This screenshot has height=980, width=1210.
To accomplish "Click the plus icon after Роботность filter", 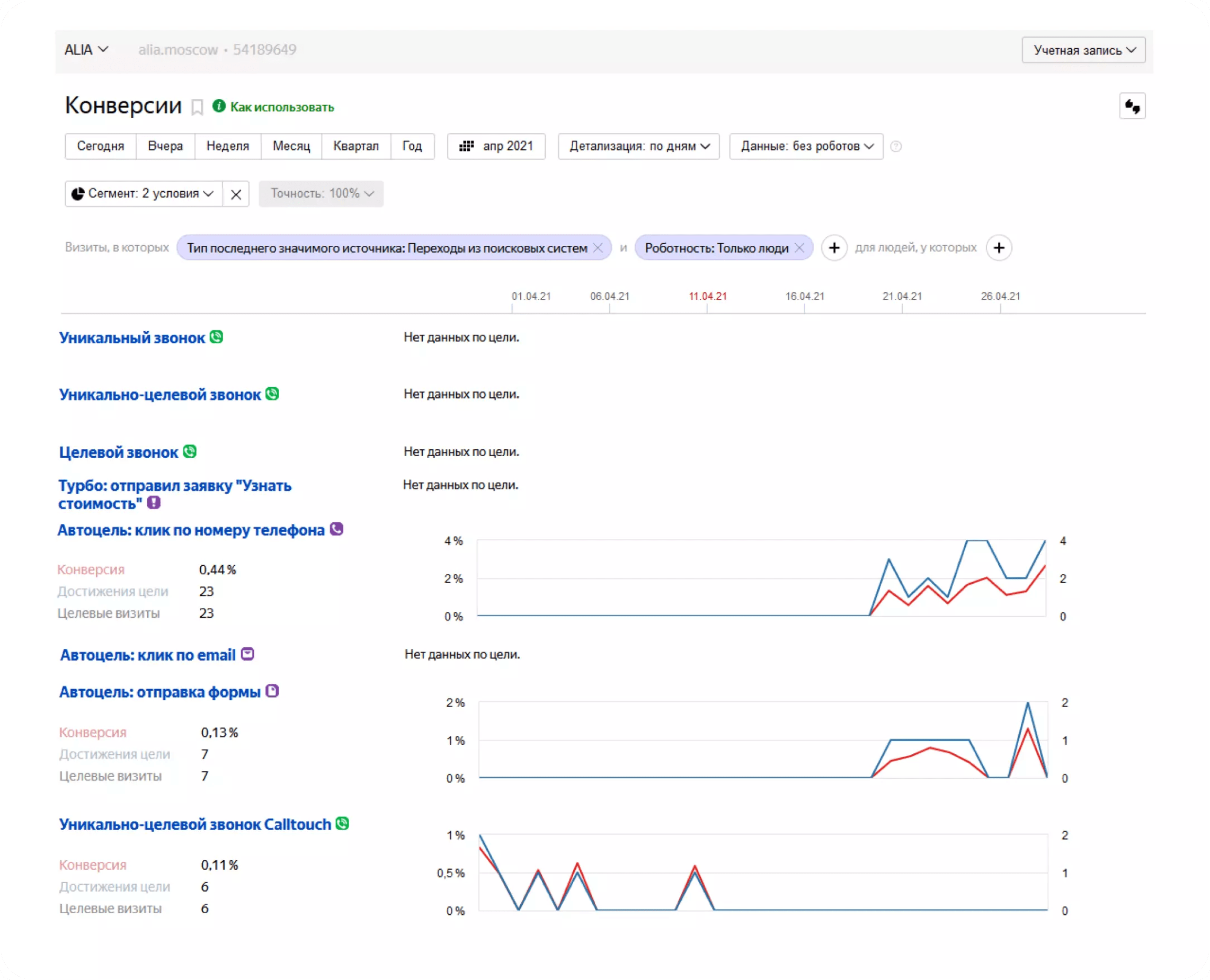I will click(x=834, y=248).
